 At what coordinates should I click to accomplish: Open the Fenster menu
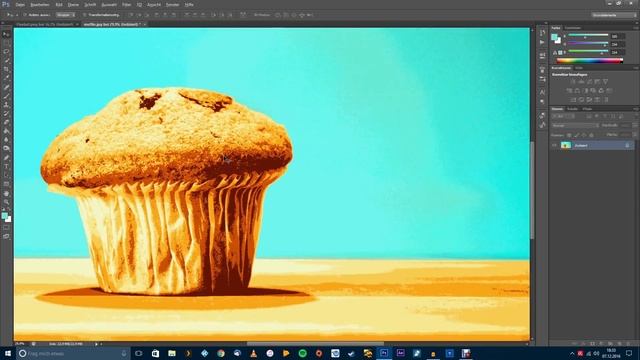pyautogui.click(x=172, y=4)
